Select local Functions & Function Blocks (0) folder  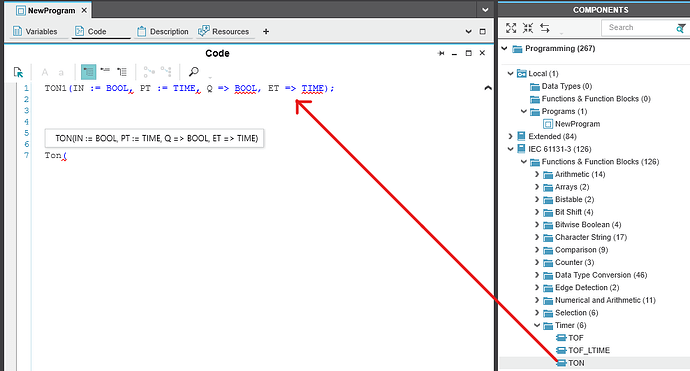[x=596, y=99]
